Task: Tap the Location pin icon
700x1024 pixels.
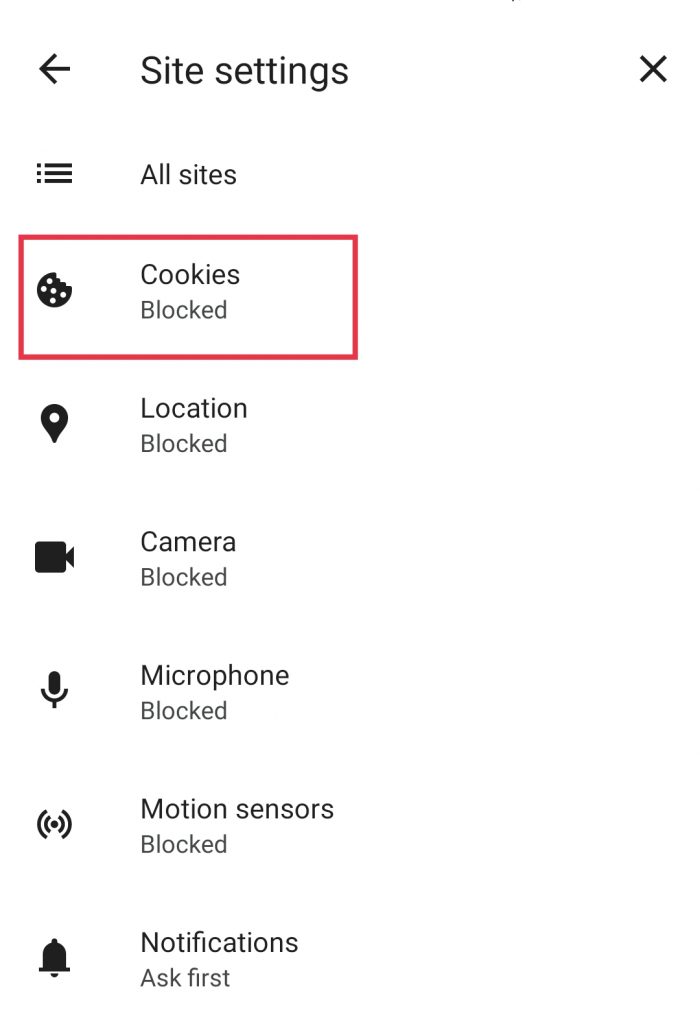Action: pyautogui.click(x=55, y=425)
